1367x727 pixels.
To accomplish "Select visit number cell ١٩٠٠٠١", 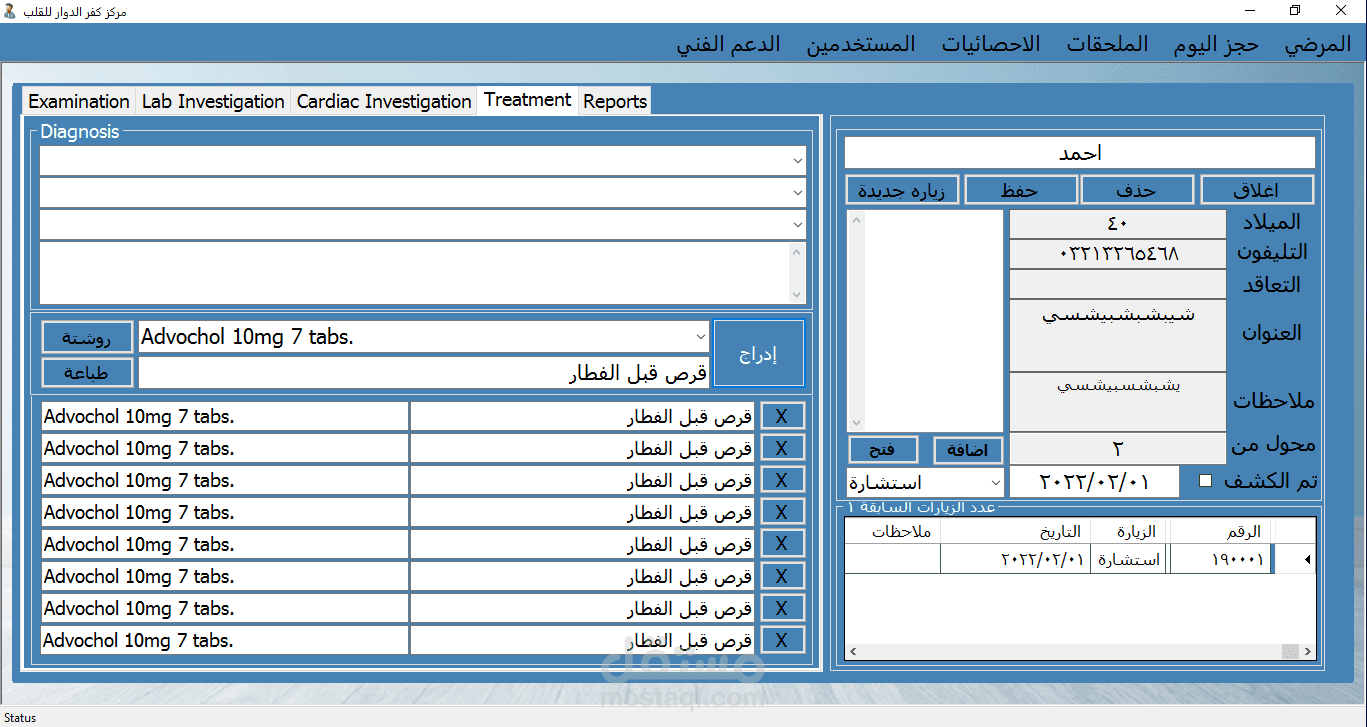I will (1218, 559).
